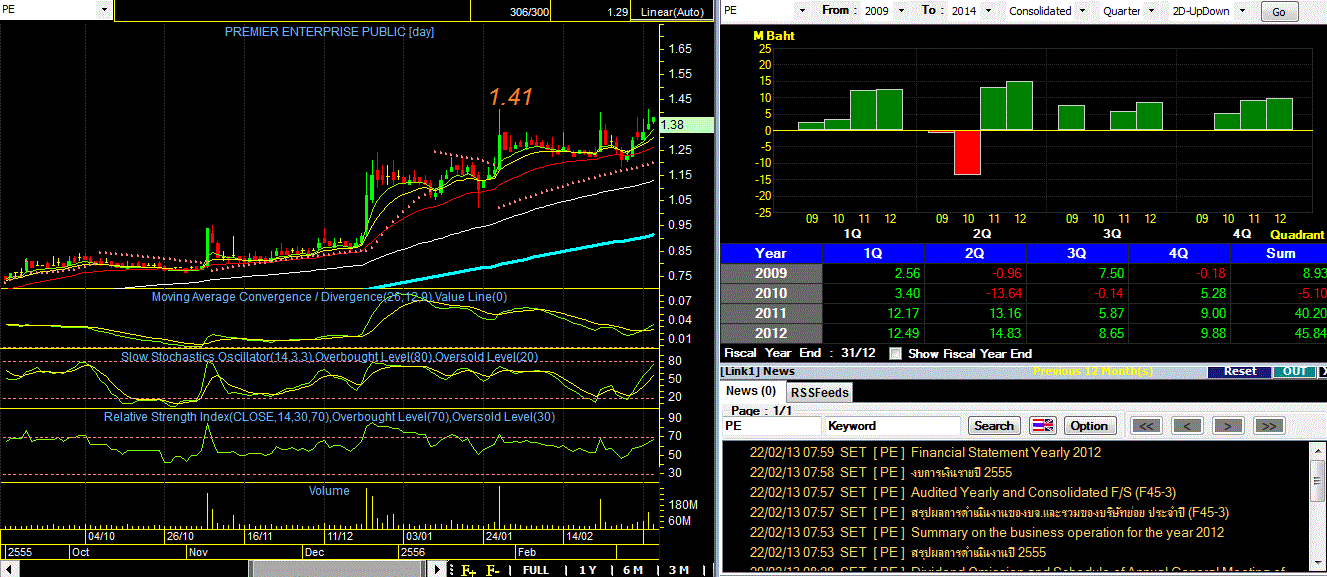Click the 3Q column header

[x=1077, y=253]
